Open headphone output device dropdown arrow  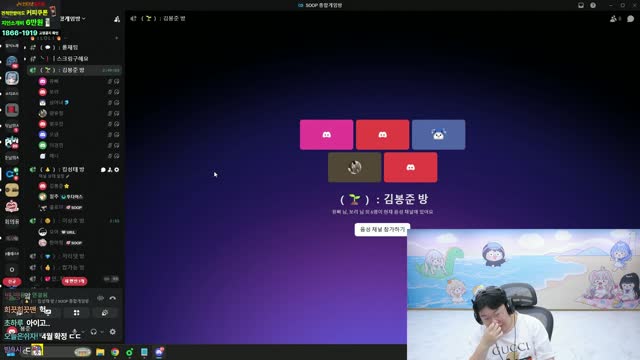point(102,332)
